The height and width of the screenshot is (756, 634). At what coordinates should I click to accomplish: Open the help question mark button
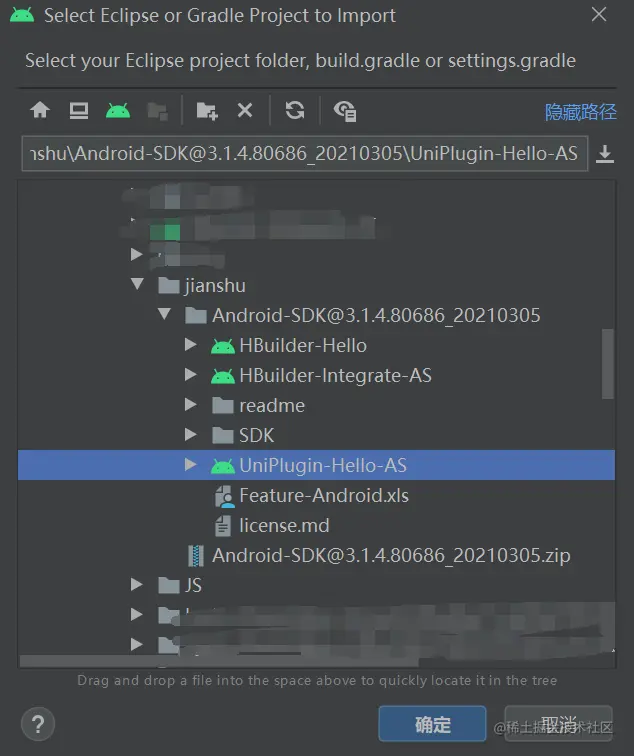[x=38, y=724]
